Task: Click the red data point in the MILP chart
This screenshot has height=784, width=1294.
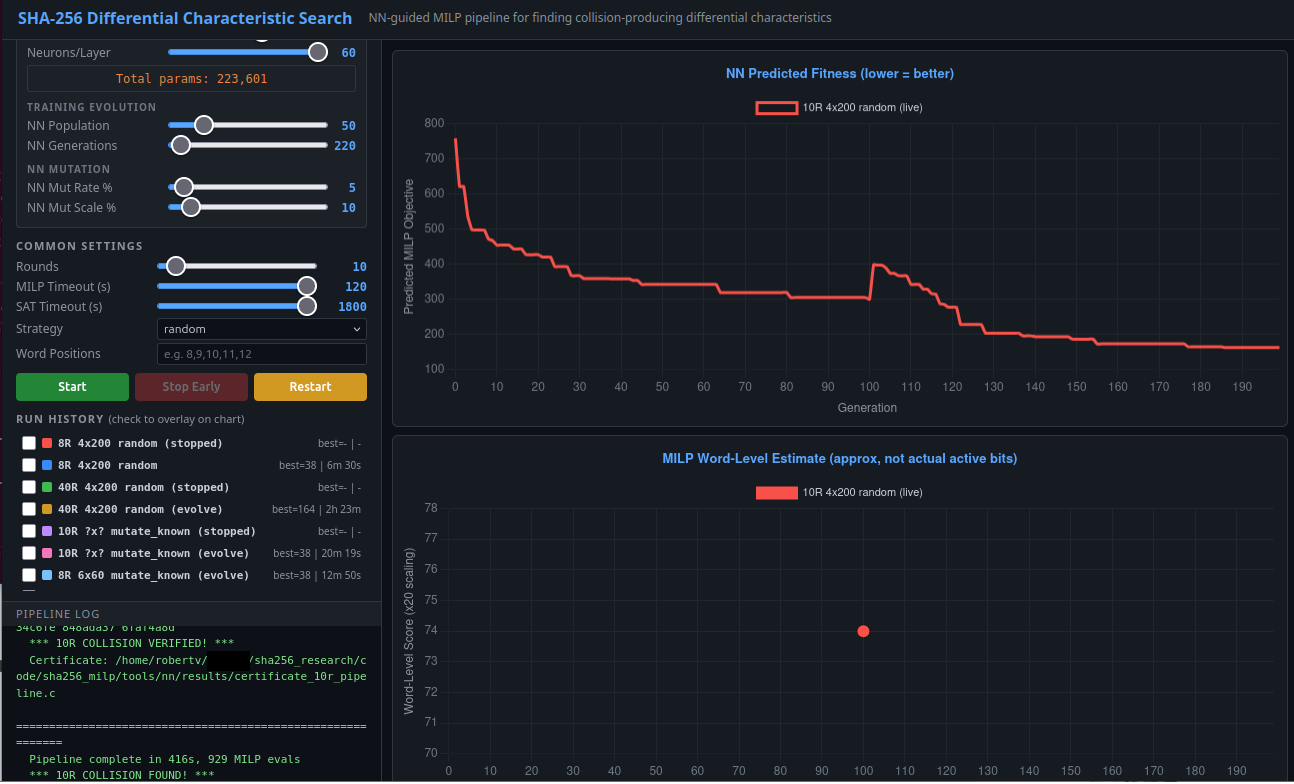Action: click(x=863, y=631)
